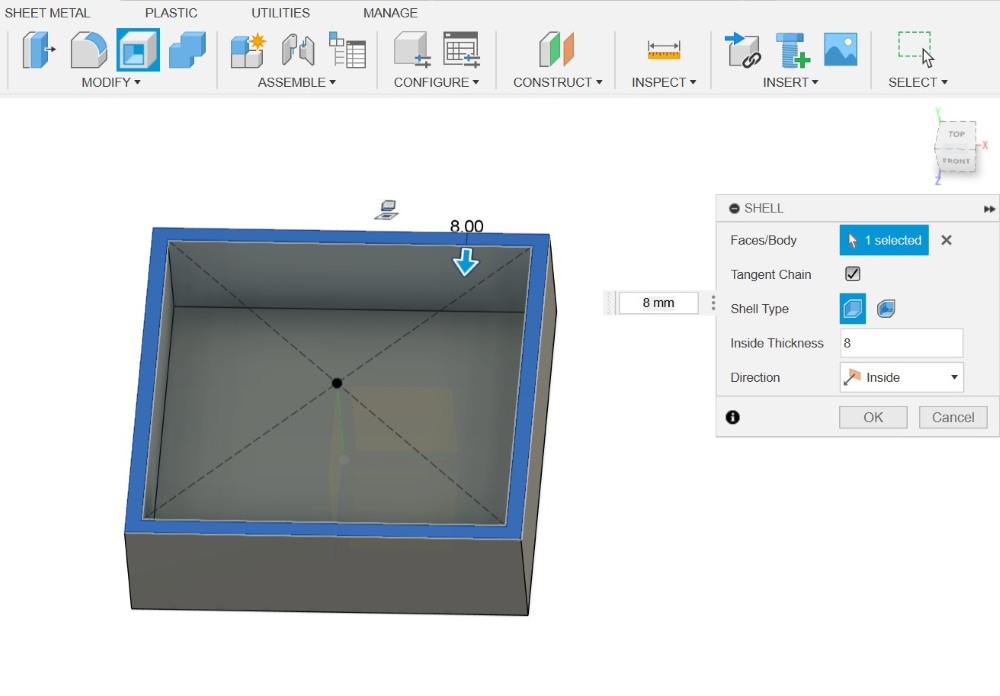The height and width of the screenshot is (696, 1000).
Task: Toggle the Faces/Body 1 selected selector
Action: 884,240
